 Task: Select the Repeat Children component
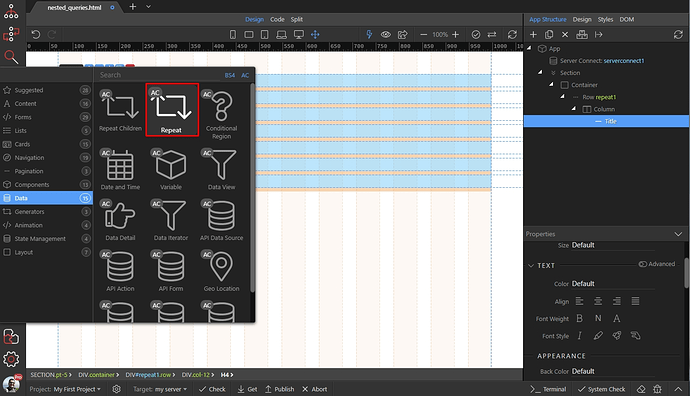120,111
